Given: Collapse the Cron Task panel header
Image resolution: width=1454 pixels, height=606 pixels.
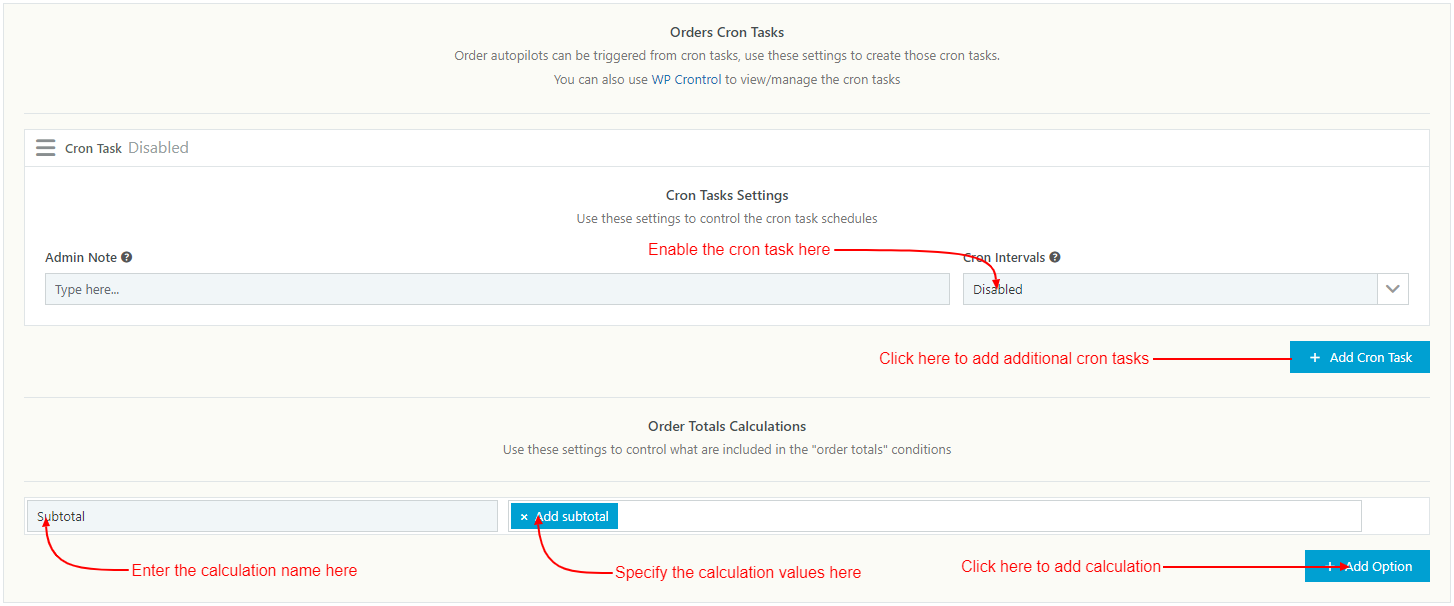Looking at the screenshot, I should (x=727, y=148).
